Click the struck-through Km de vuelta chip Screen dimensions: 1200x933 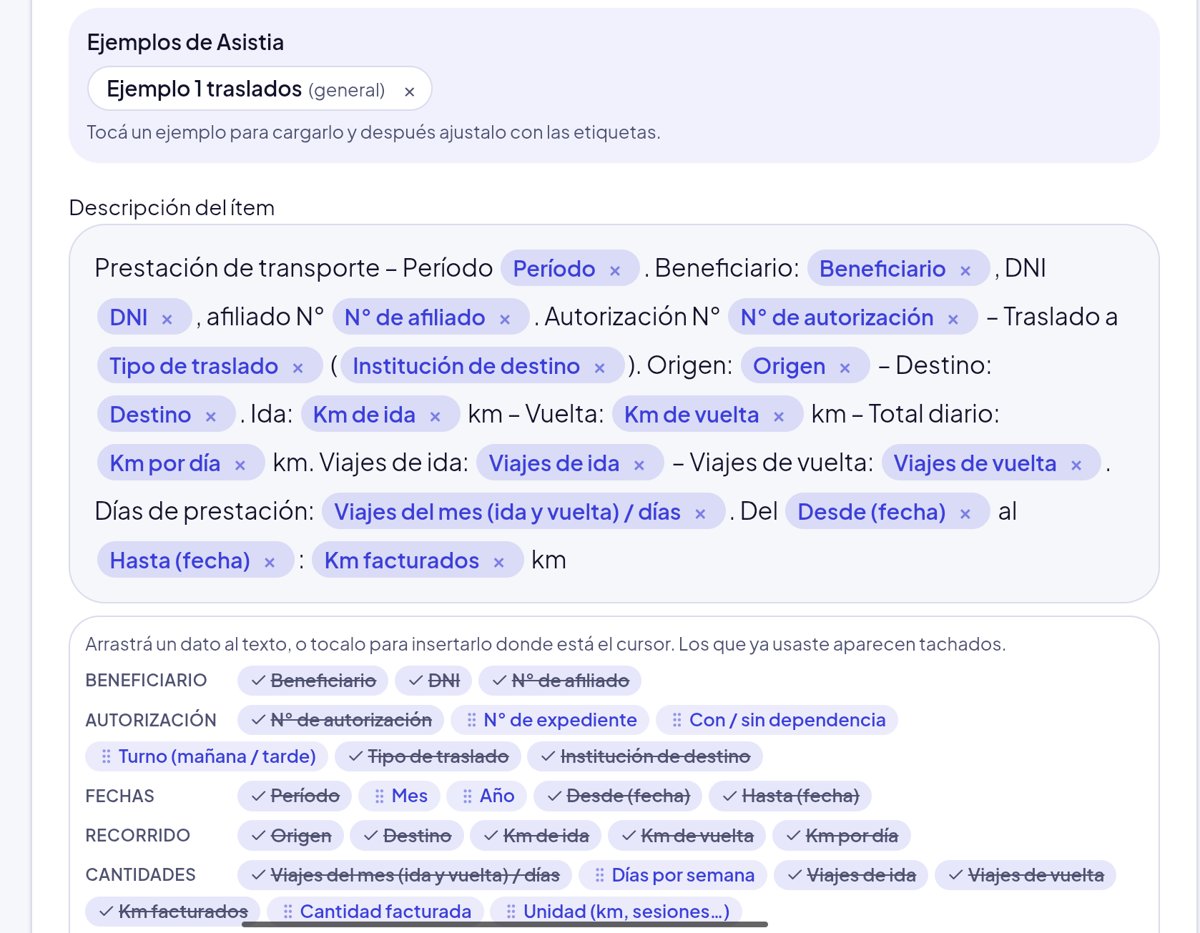tap(687, 835)
